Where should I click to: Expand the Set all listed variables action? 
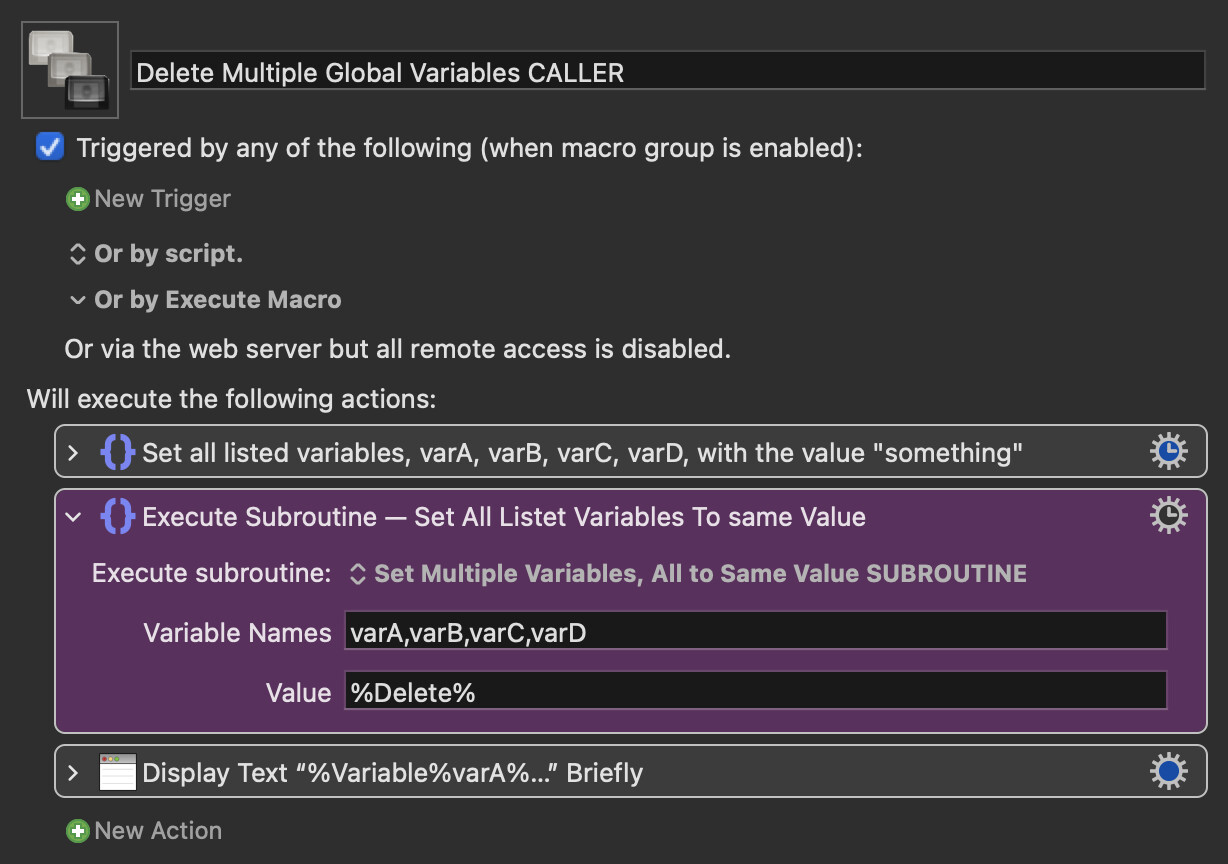(73, 453)
